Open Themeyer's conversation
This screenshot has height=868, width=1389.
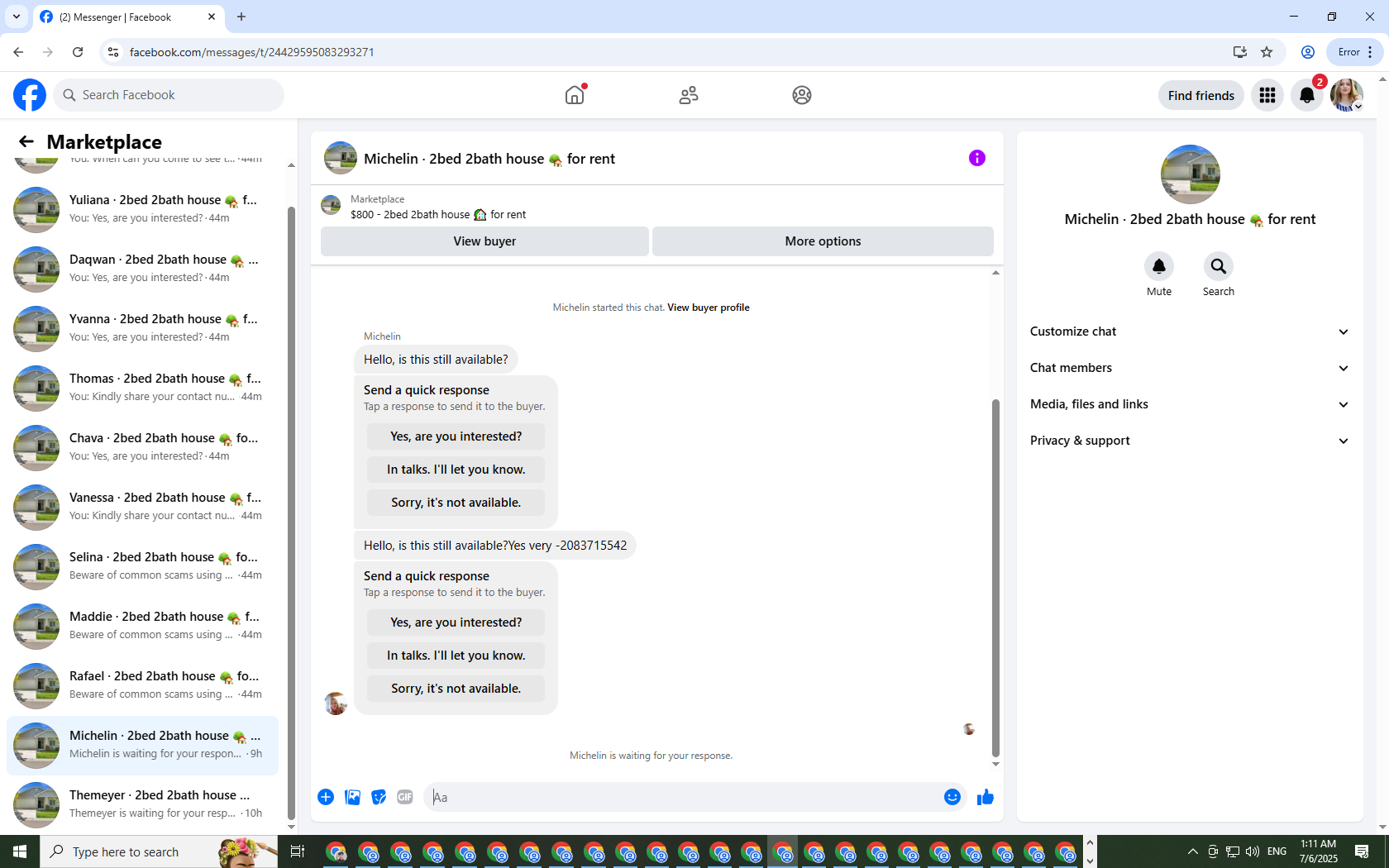click(x=142, y=804)
